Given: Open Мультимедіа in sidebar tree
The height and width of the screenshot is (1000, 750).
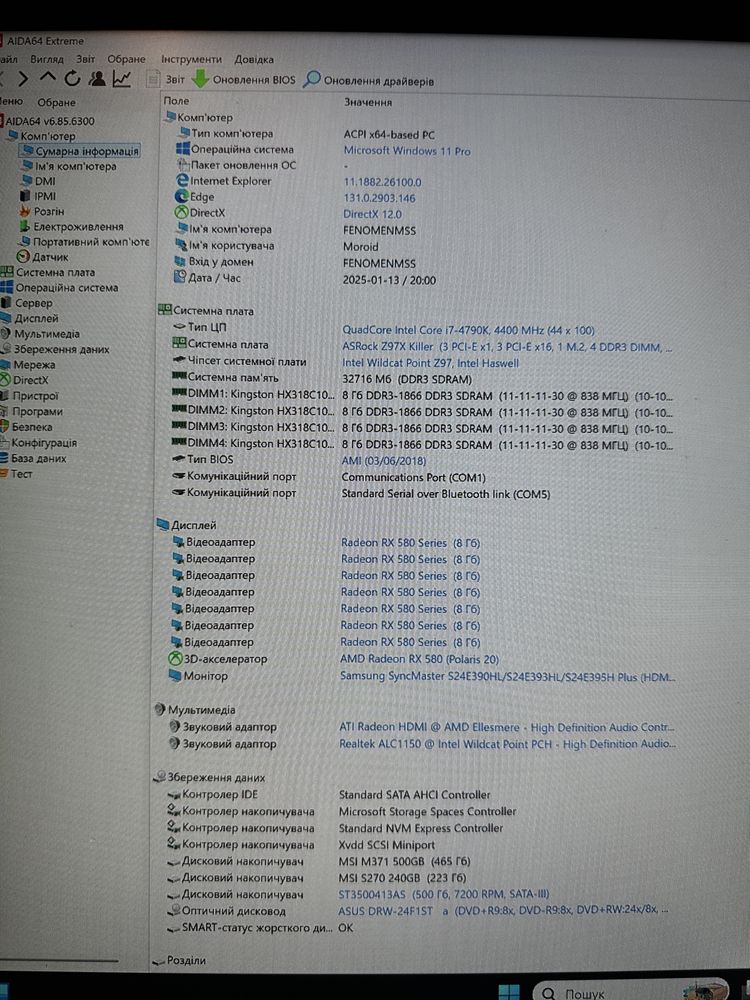Looking at the screenshot, I should click(40, 334).
